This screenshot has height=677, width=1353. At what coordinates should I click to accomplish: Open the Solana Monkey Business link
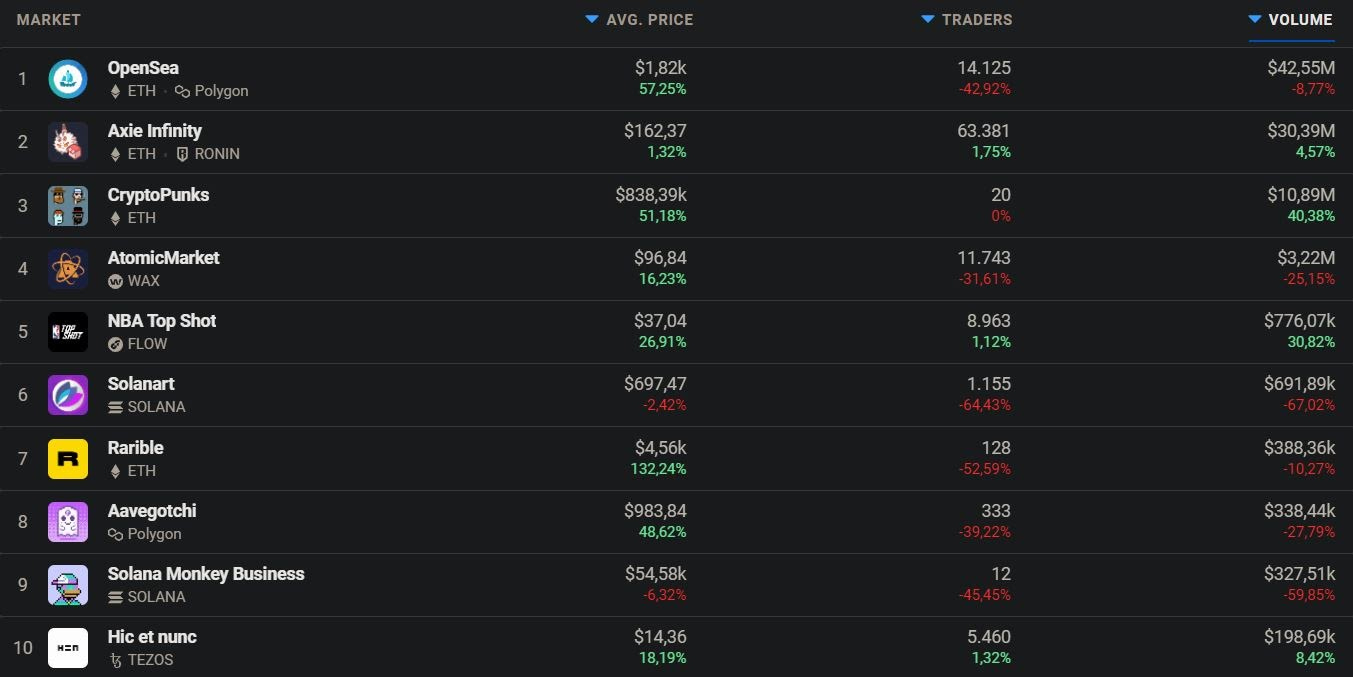206,574
